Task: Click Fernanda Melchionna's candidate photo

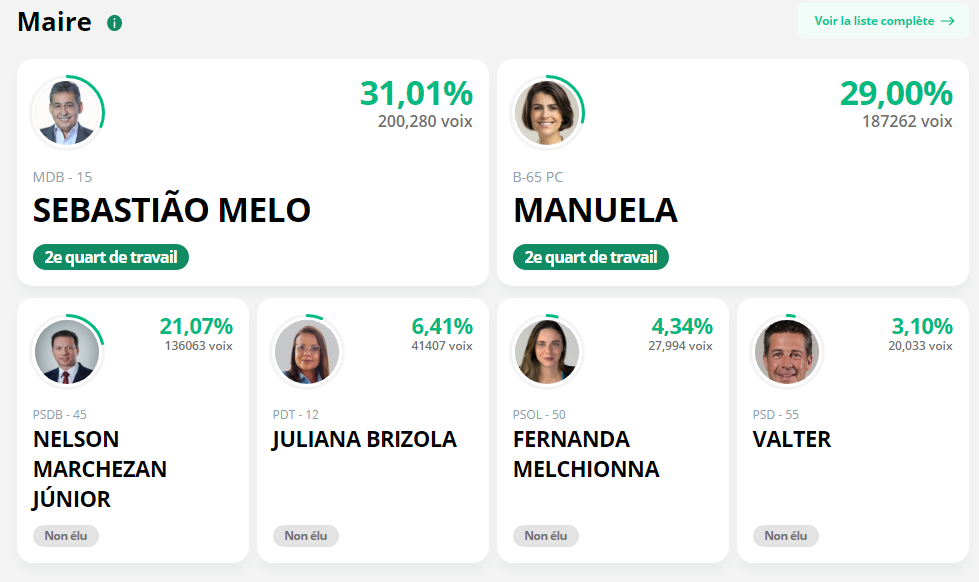Action: (547, 351)
